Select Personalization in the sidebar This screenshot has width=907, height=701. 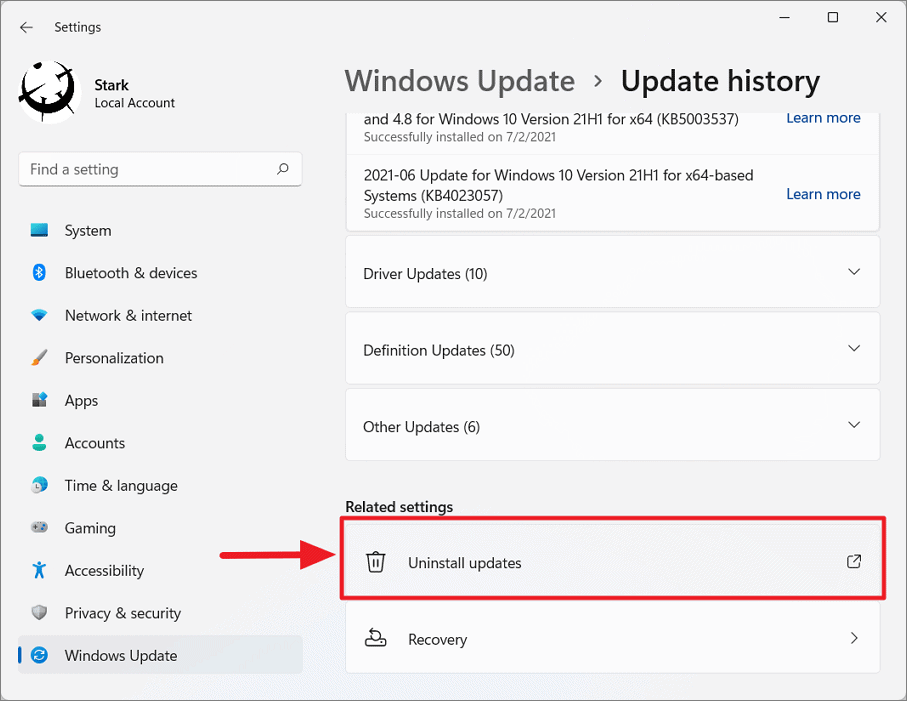tap(160, 357)
